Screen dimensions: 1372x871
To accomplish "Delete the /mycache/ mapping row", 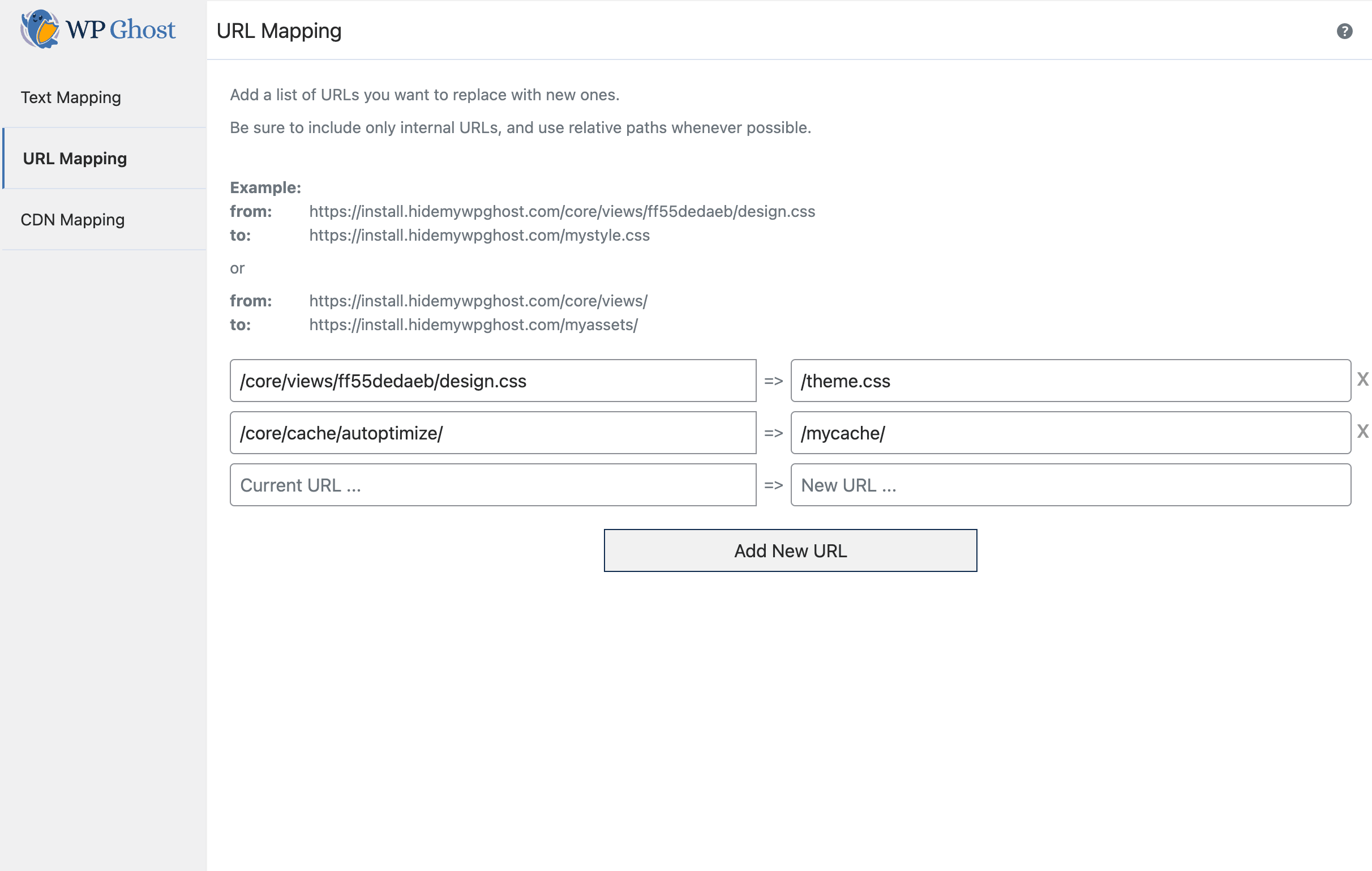I will coord(1362,431).
